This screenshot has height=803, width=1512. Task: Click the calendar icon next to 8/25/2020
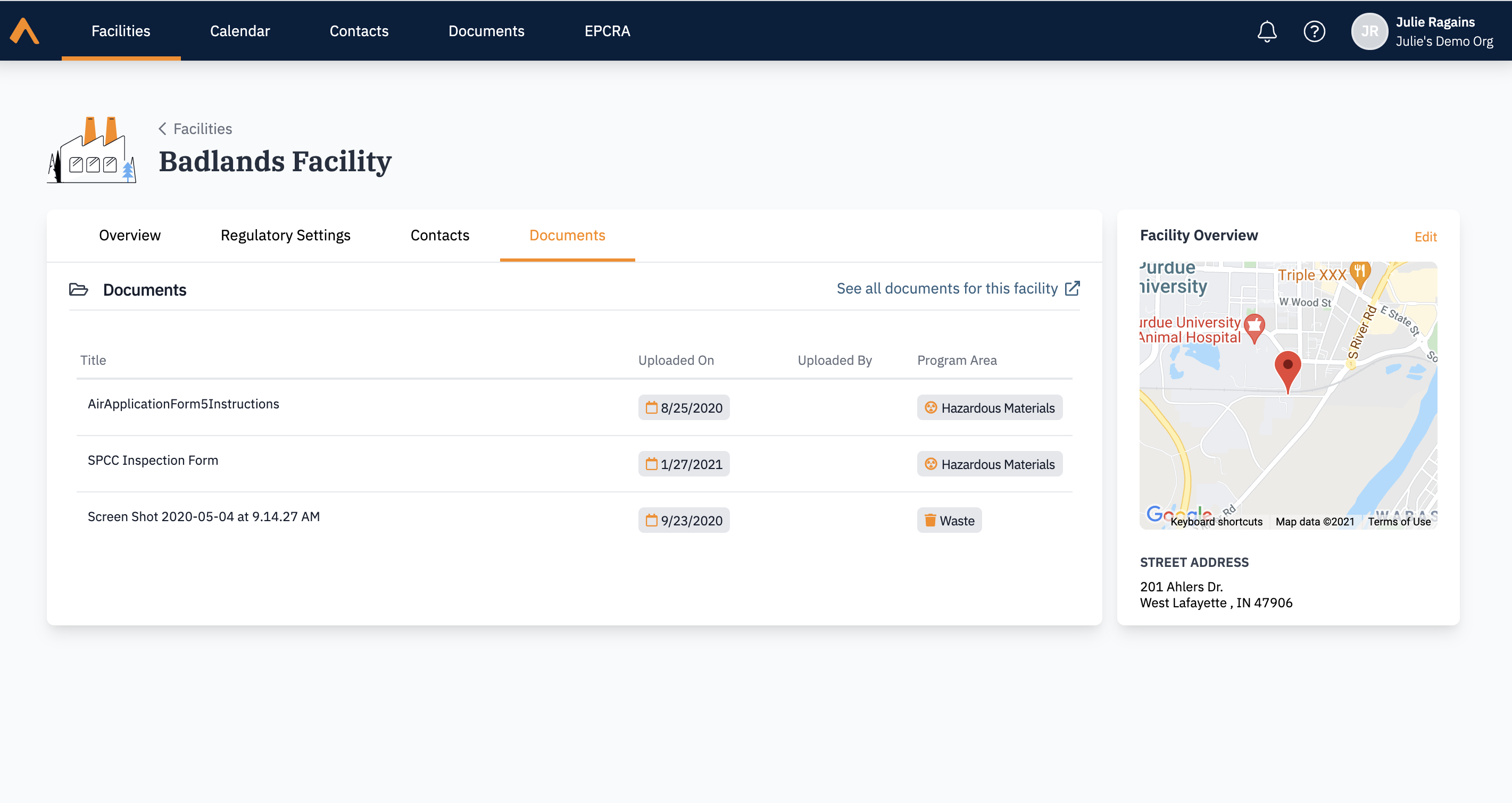tap(651, 407)
